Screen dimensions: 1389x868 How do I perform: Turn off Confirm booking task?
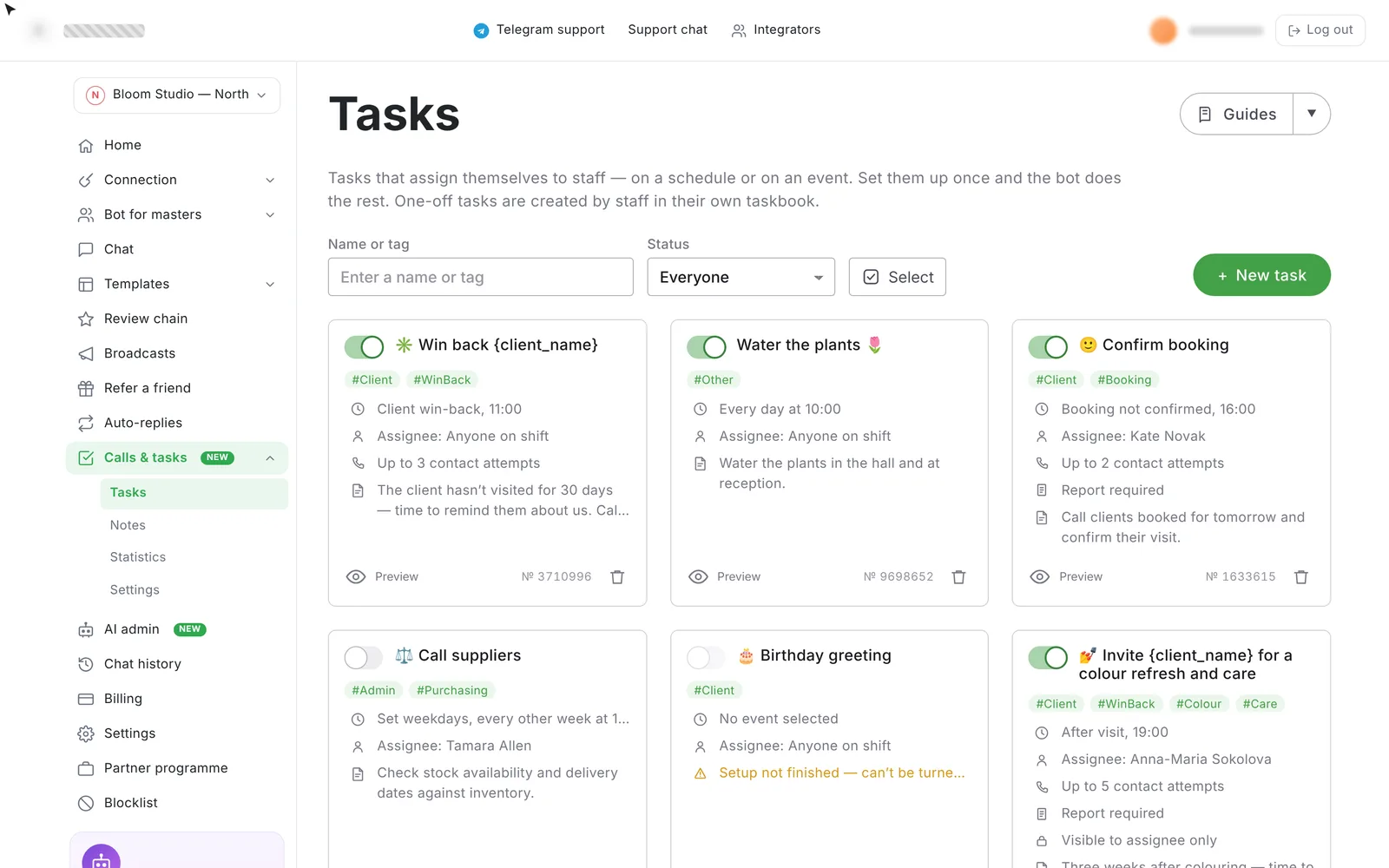(1048, 347)
